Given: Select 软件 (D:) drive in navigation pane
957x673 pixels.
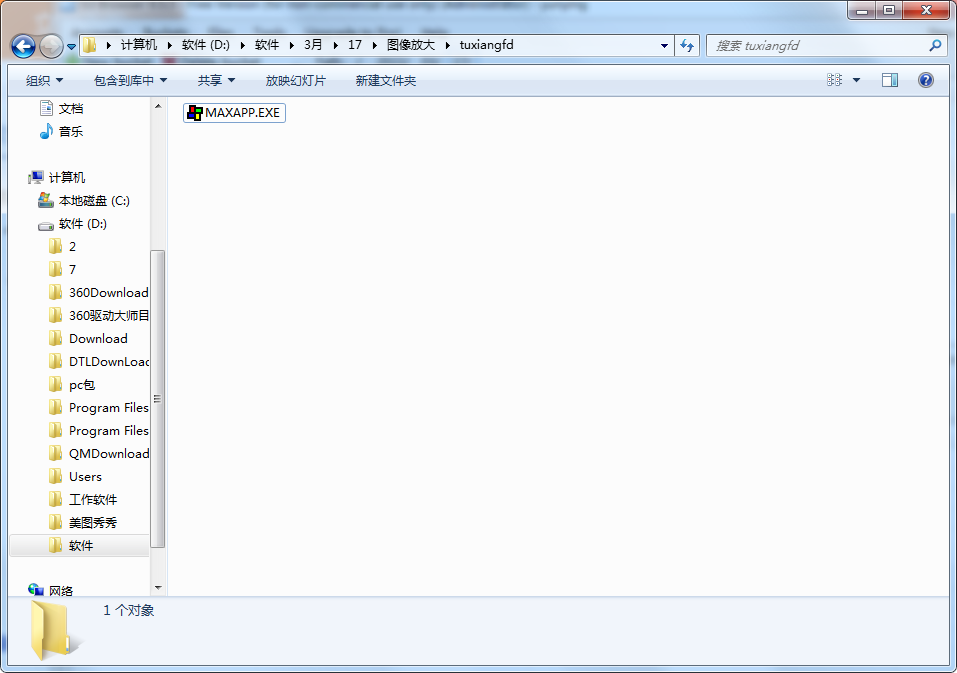Looking at the screenshot, I should click(73, 224).
